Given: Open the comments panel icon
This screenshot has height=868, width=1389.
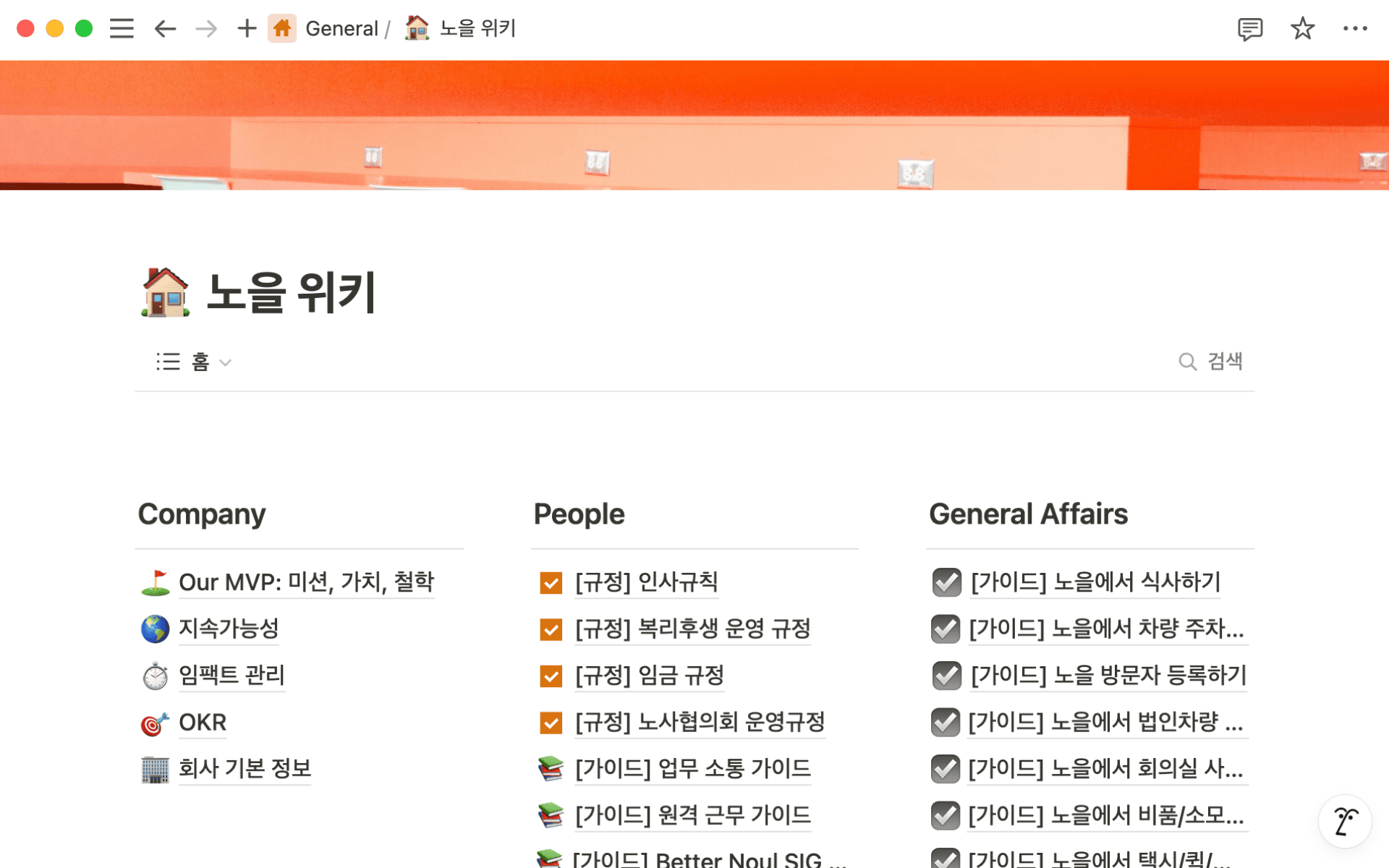Looking at the screenshot, I should coord(1249,29).
